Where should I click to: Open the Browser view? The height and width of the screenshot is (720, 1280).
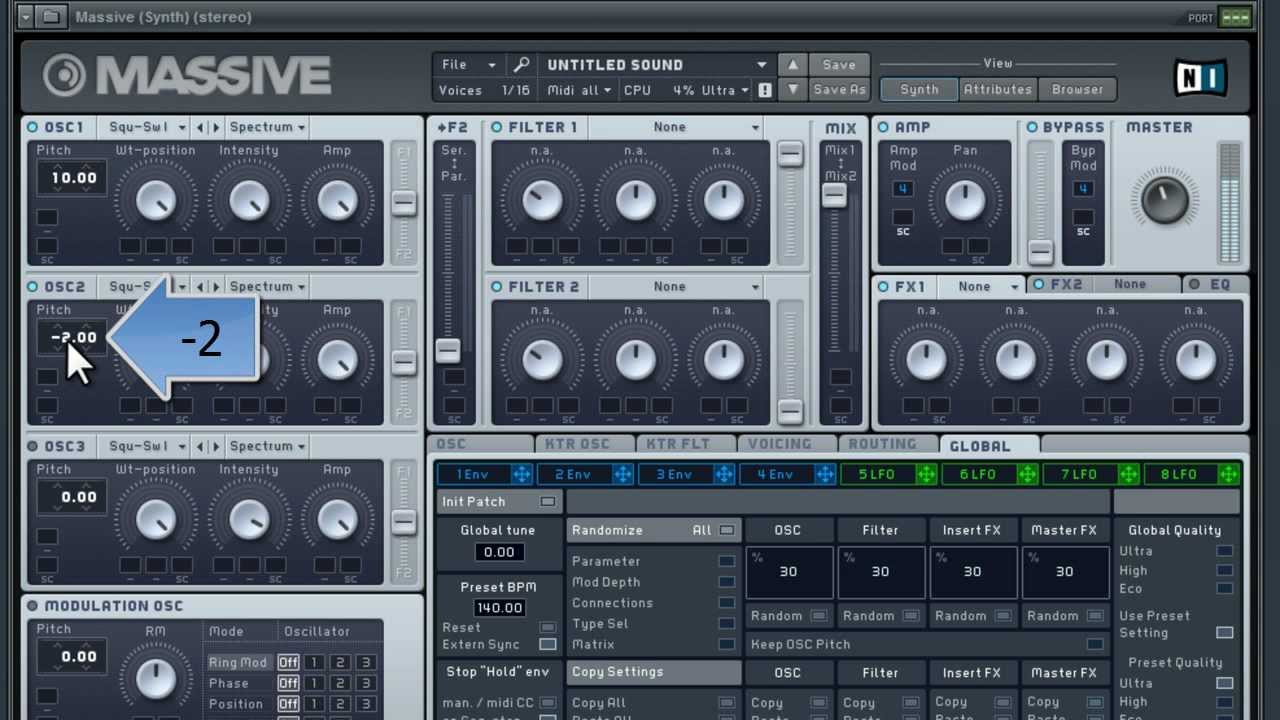point(1077,89)
